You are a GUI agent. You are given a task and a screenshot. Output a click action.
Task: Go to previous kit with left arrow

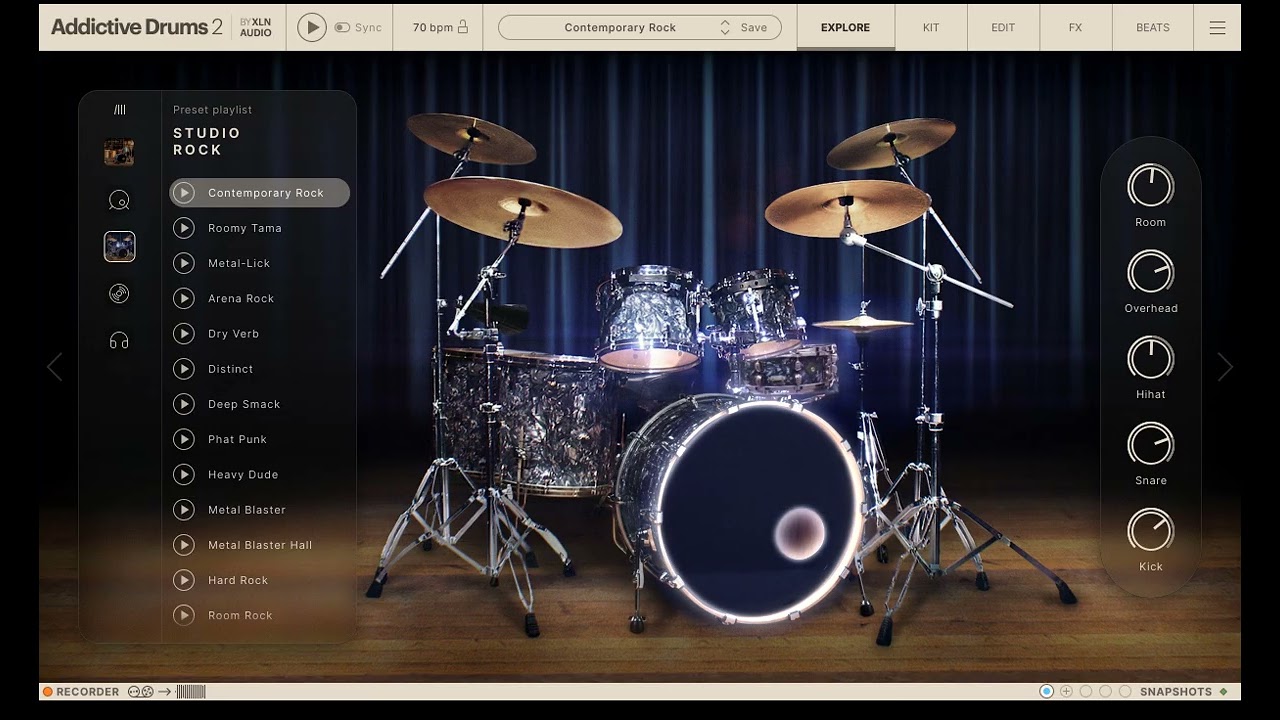click(54, 367)
